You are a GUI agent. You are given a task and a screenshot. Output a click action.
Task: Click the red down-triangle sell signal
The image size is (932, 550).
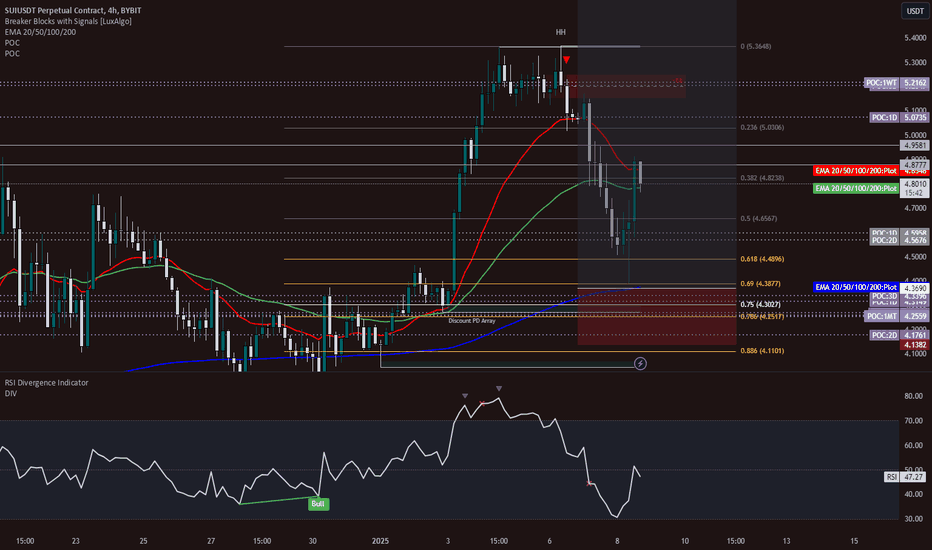click(566, 60)
